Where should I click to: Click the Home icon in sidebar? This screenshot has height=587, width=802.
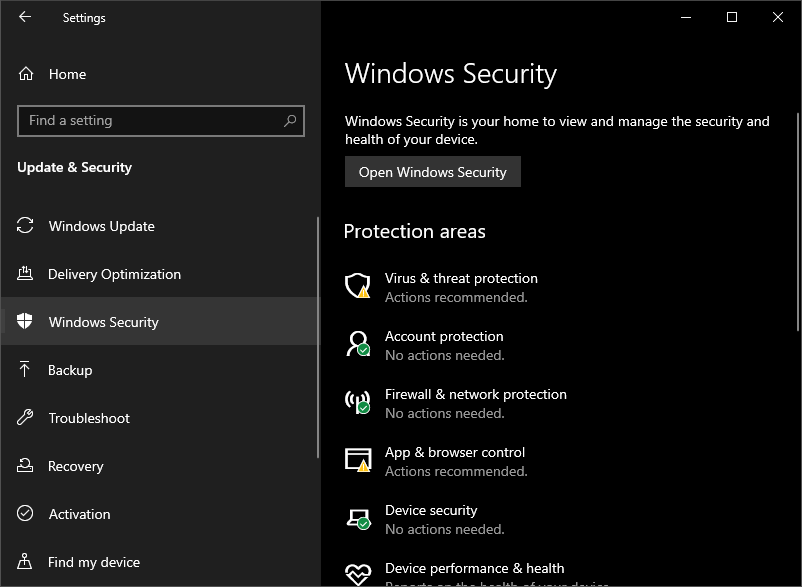tap(27, 74)
